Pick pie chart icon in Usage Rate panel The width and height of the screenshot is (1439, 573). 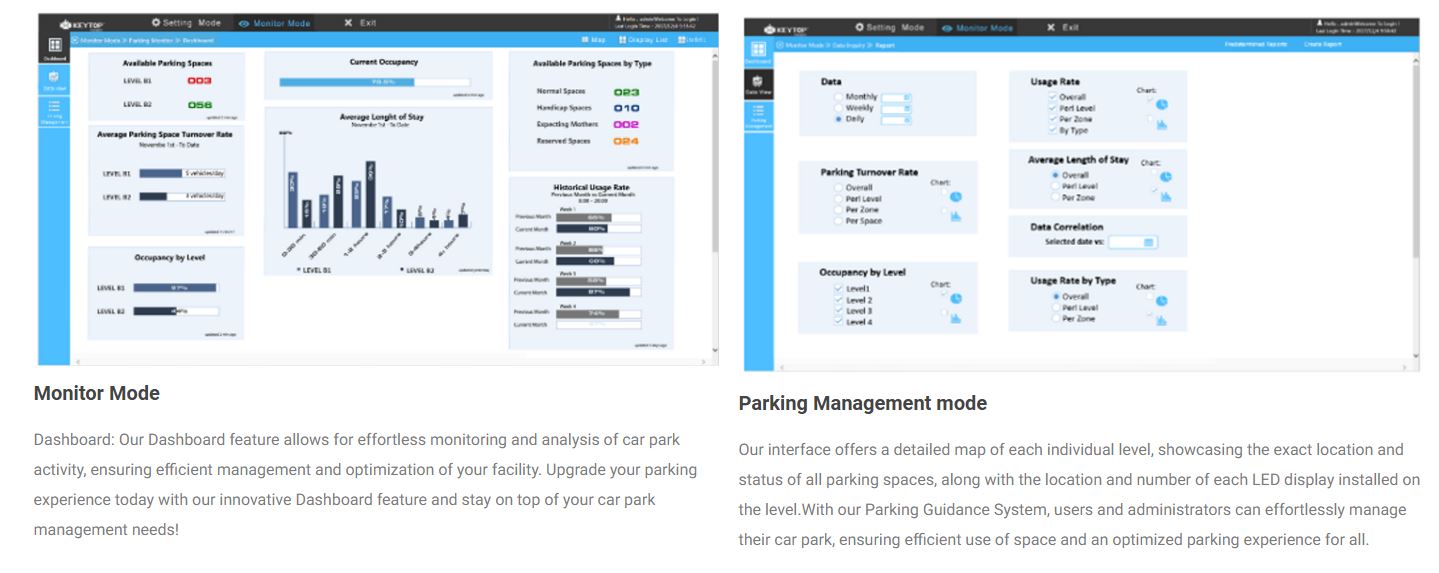(x=1161, y=104)
